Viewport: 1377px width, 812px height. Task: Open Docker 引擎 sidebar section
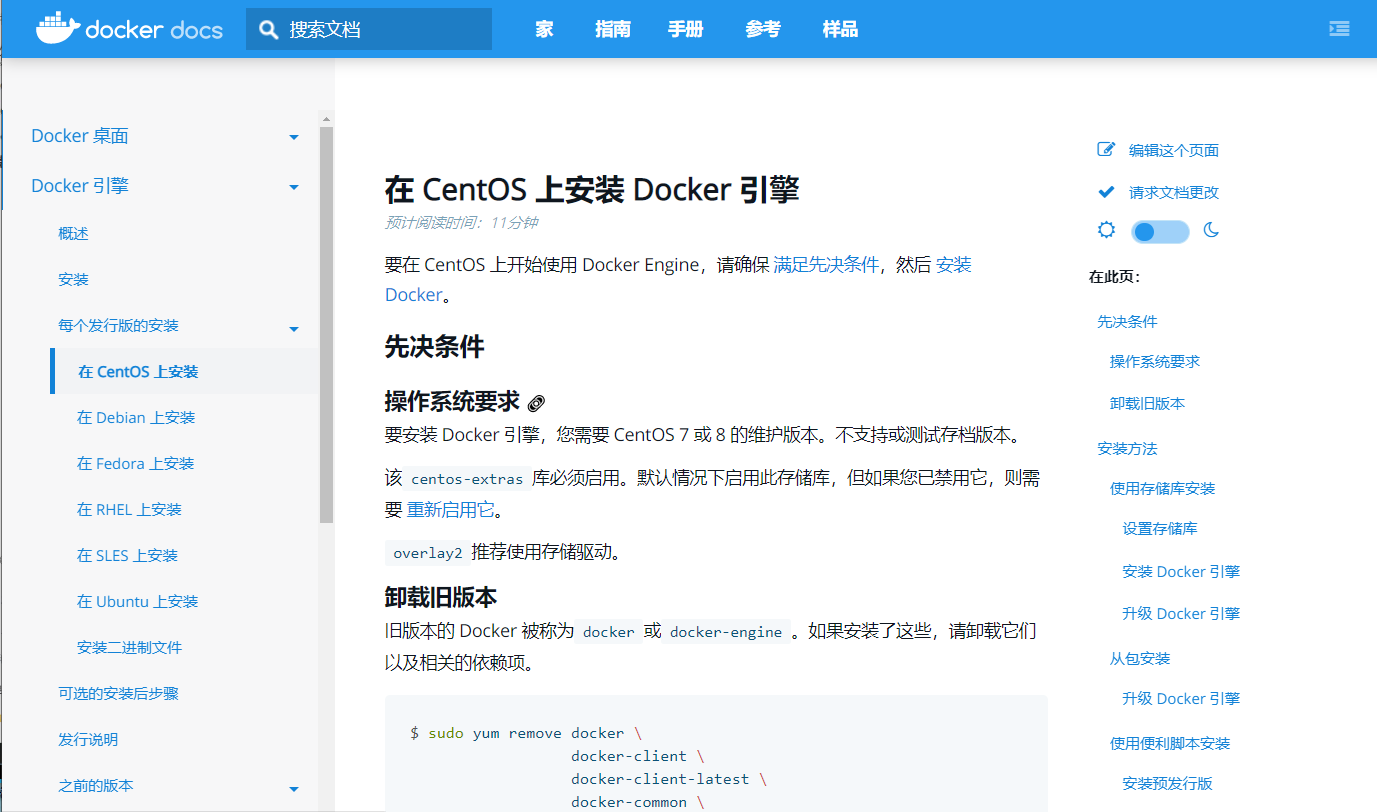pyautogui.click(x=80, y=186)
